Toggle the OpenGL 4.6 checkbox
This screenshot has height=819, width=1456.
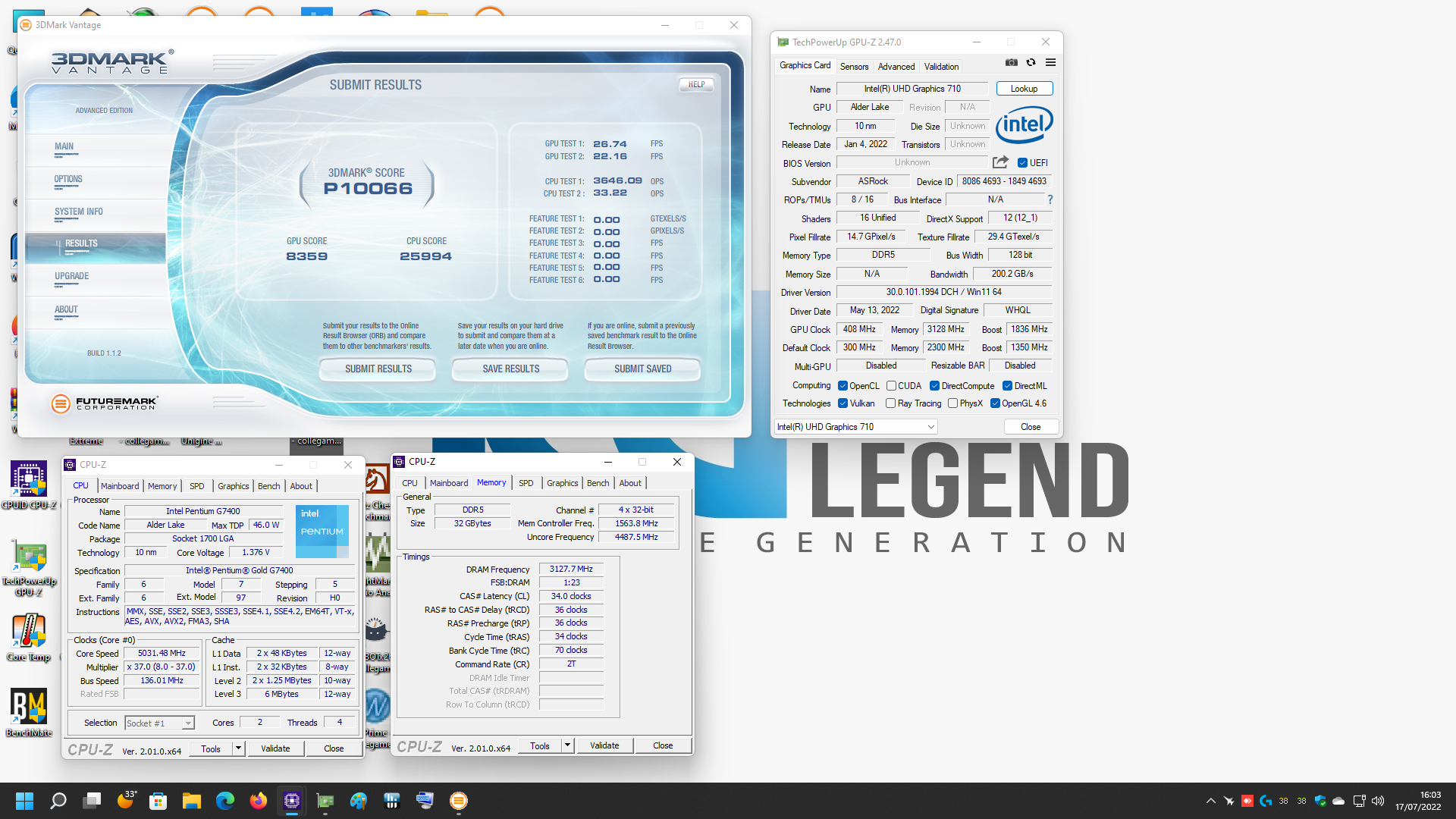(x=995, y=403)
